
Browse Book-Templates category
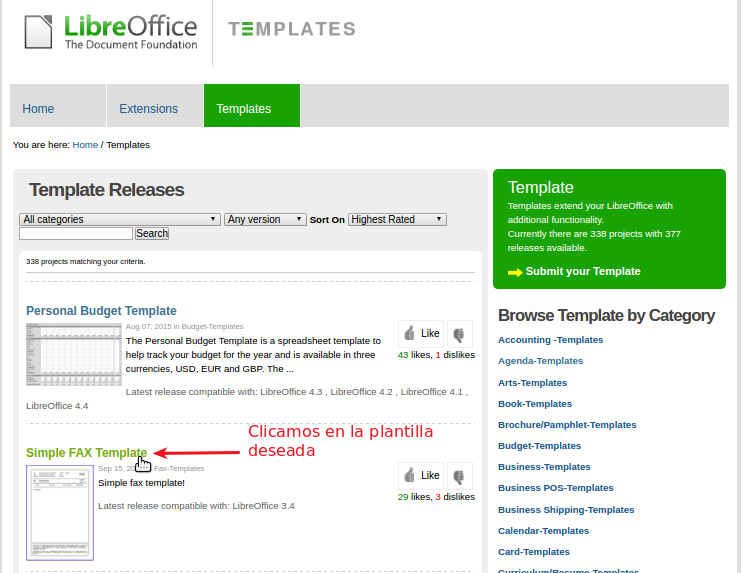535,404
